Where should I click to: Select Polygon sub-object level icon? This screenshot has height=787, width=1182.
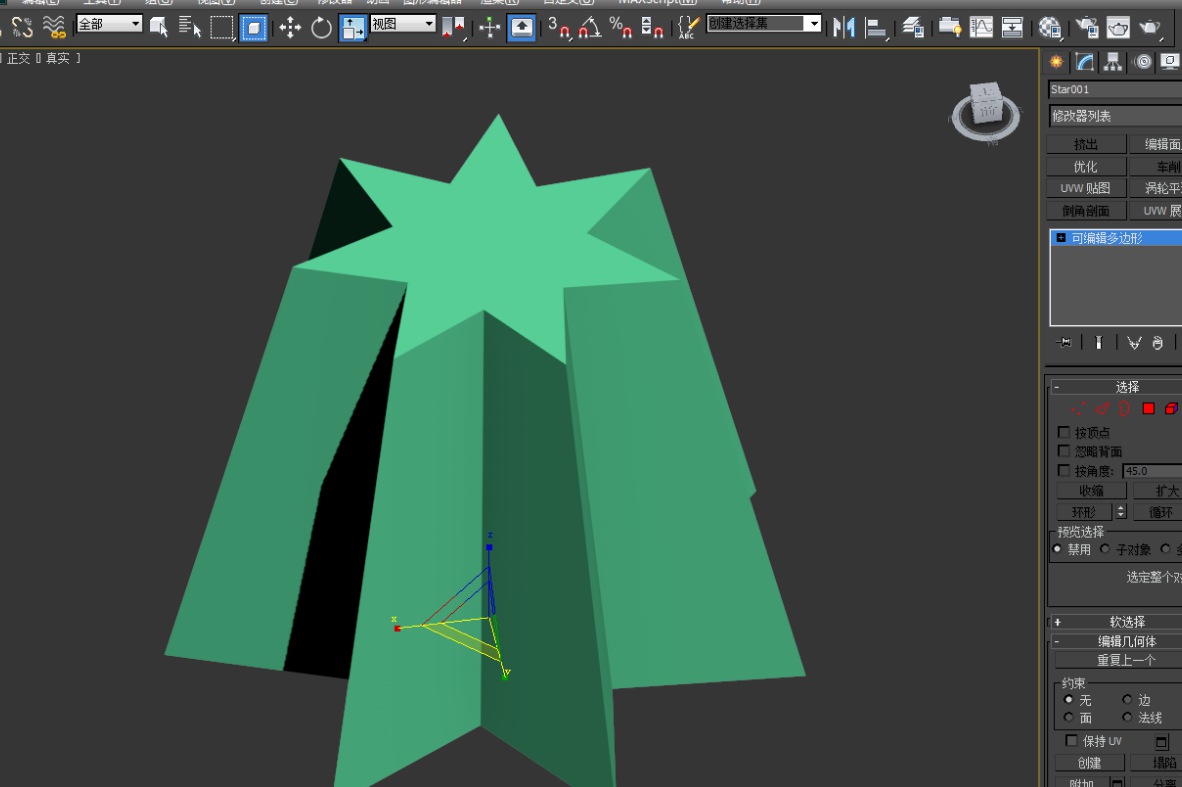[x=1148, y=409]
